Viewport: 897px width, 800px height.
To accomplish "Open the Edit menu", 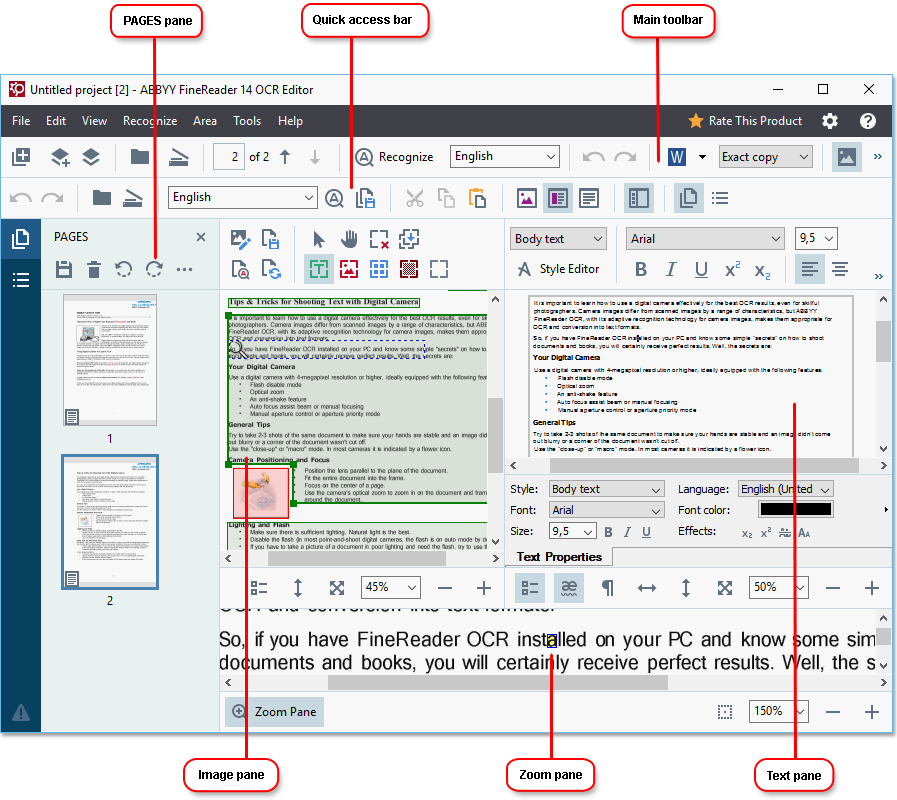I will (55, 121).
